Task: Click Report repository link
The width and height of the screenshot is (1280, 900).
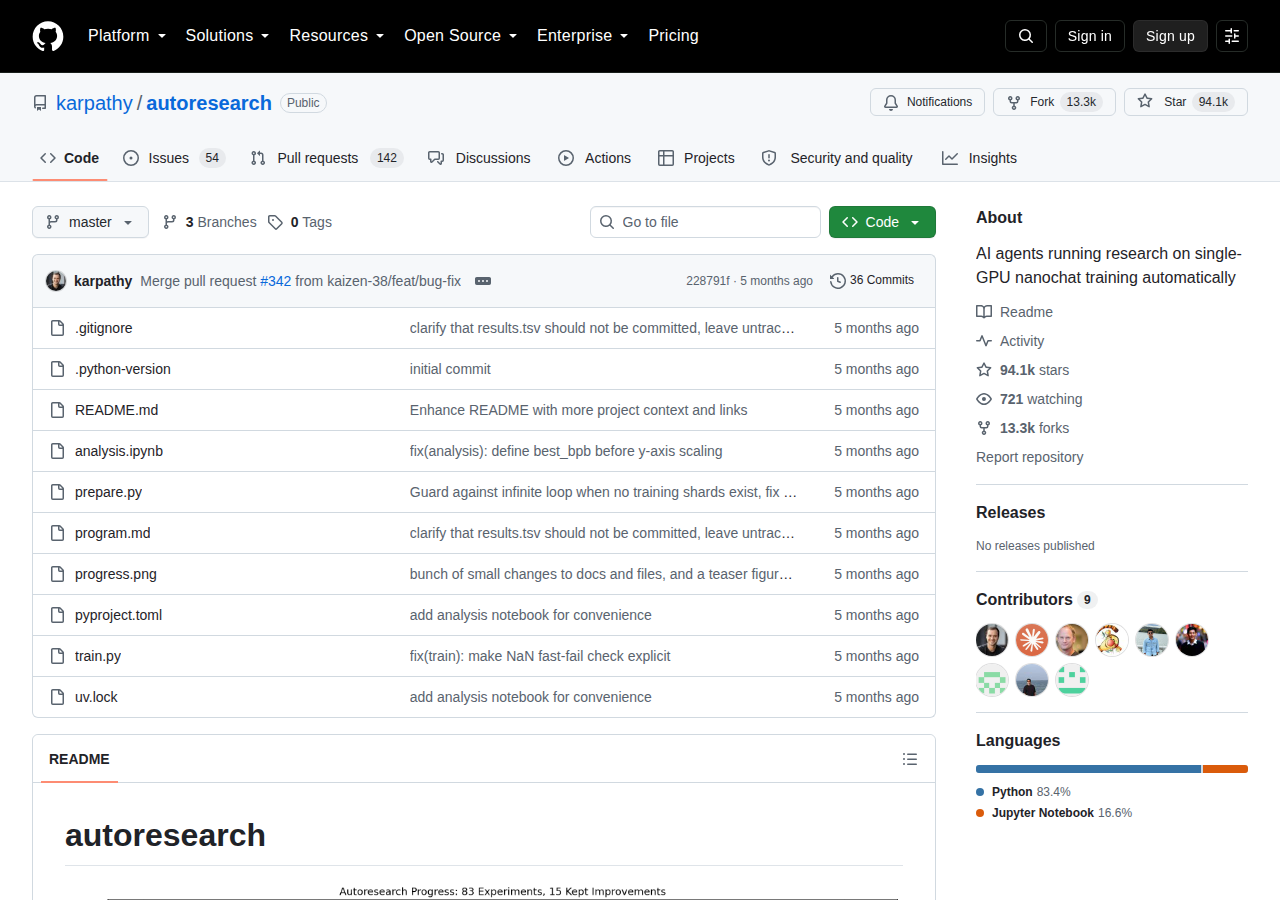Action: tap(1029, 457)
